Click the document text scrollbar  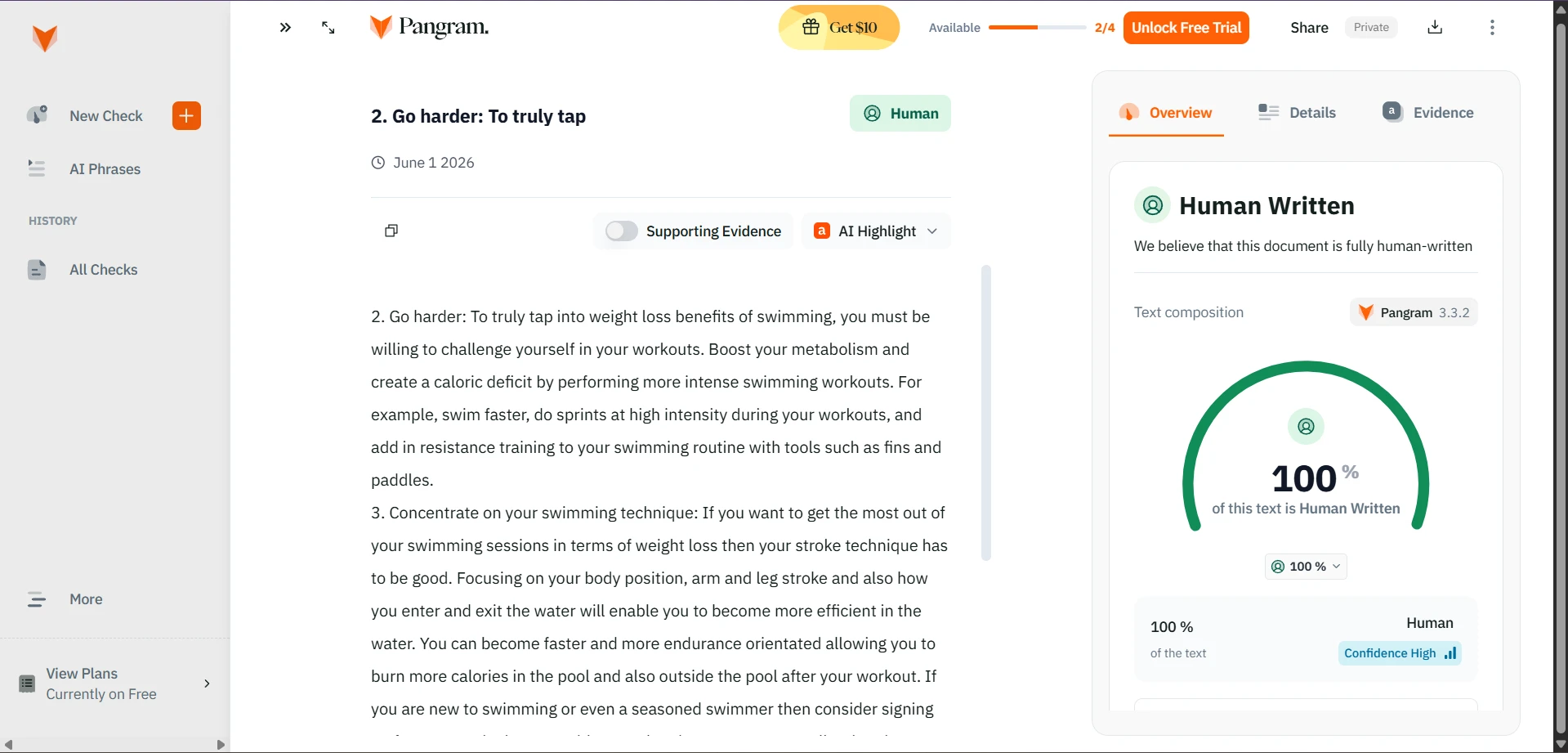click(986, 413)
